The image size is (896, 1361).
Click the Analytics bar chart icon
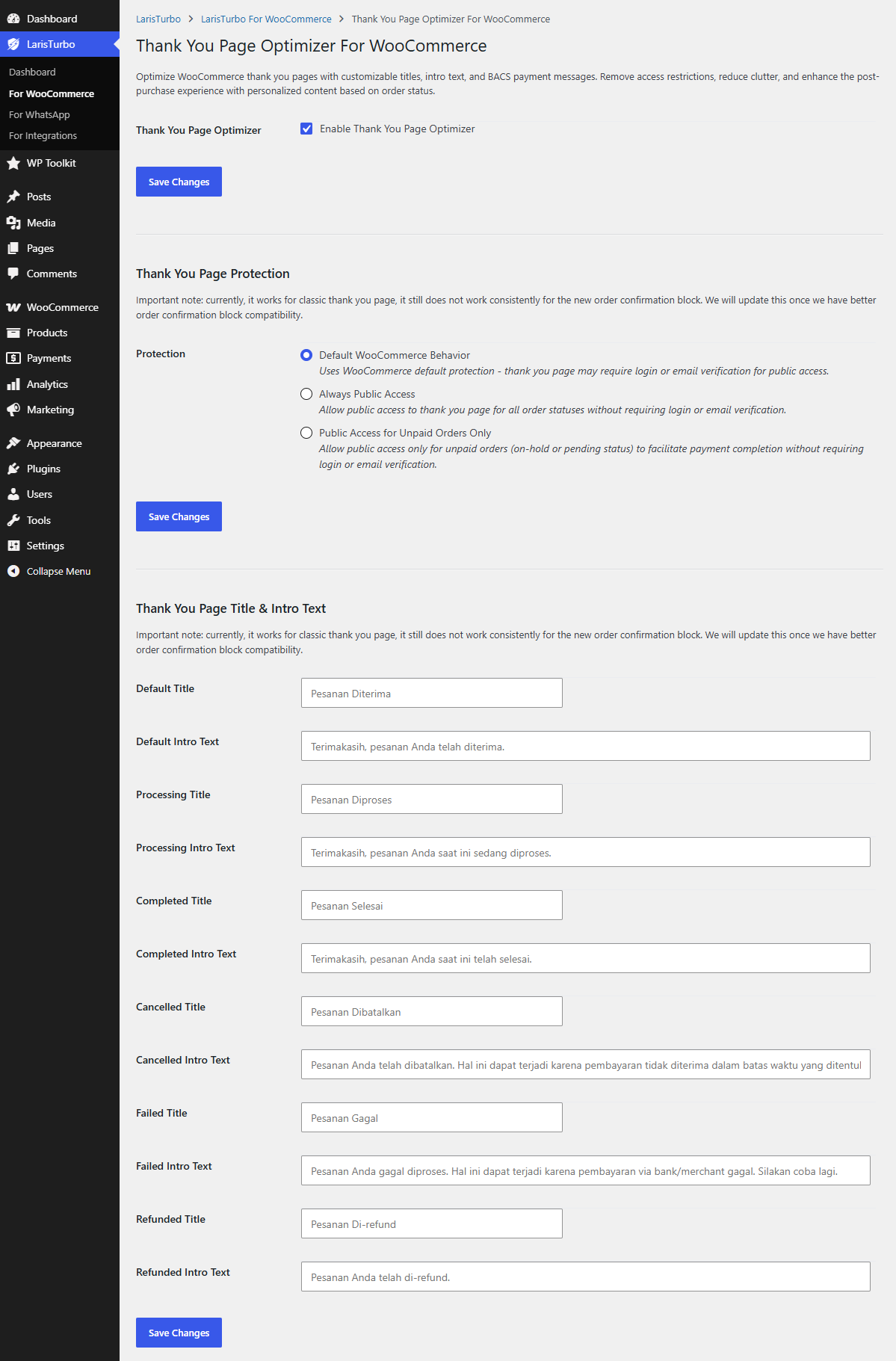click(13, 384)
